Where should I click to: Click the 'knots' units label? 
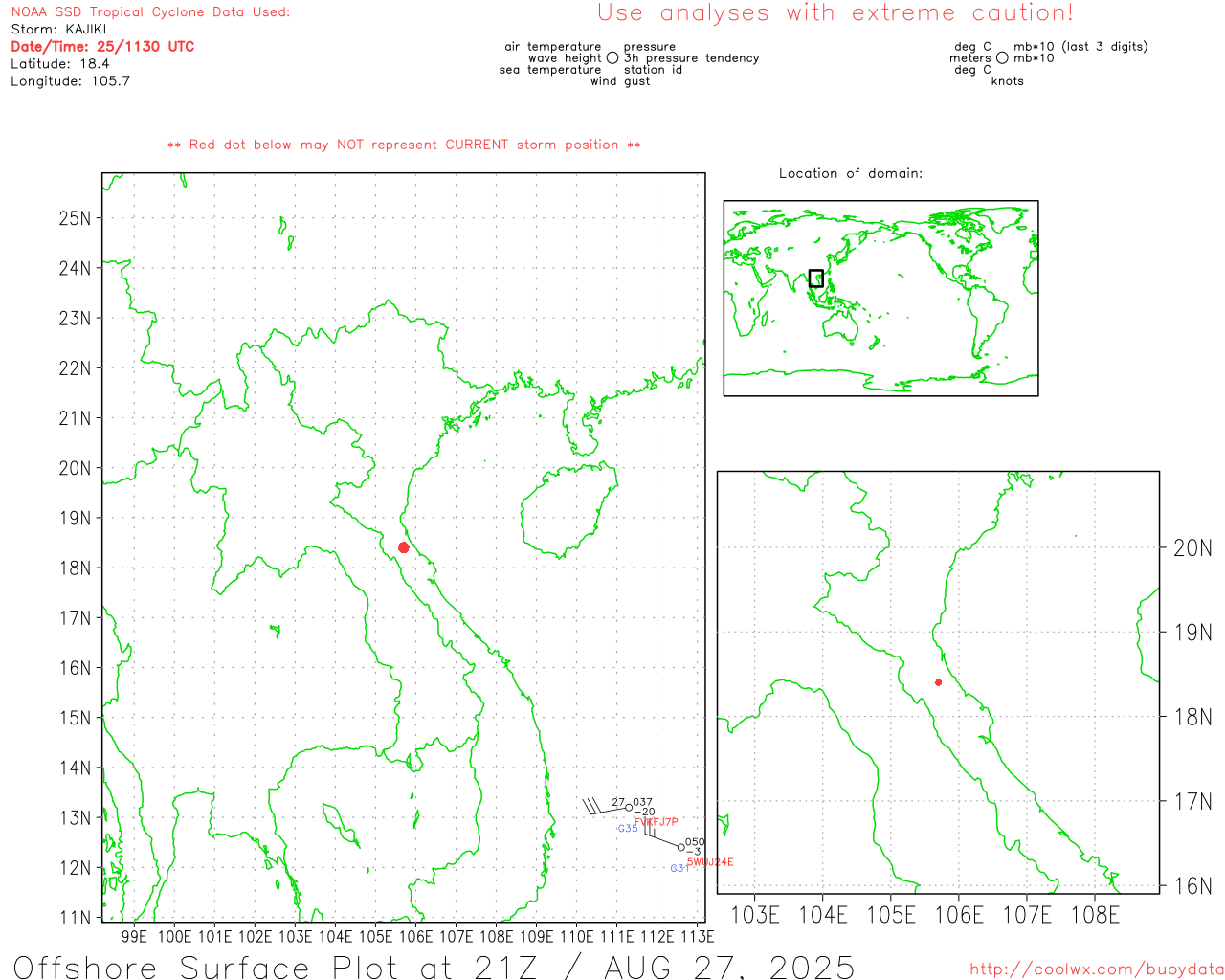coord(1008,81)
